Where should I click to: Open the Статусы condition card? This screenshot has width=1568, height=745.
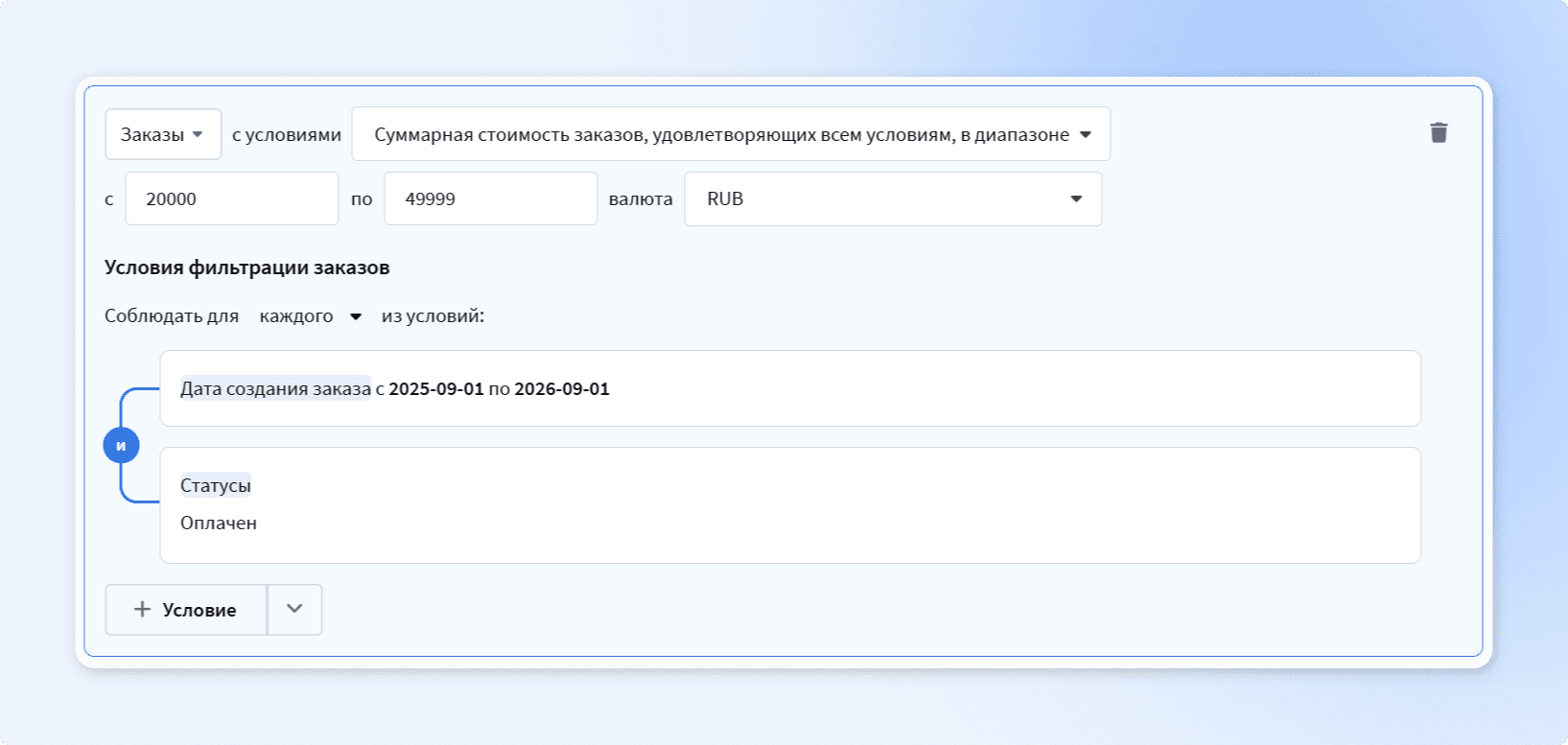(790, 505)
